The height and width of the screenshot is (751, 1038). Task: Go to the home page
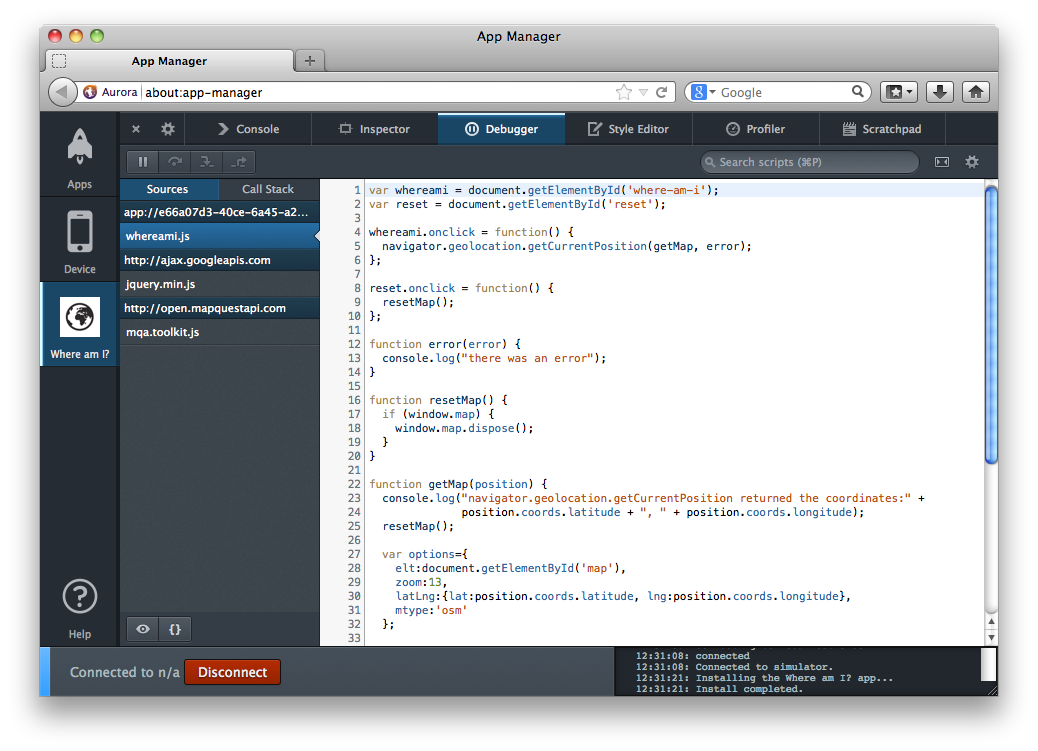[x=976, y=92]
